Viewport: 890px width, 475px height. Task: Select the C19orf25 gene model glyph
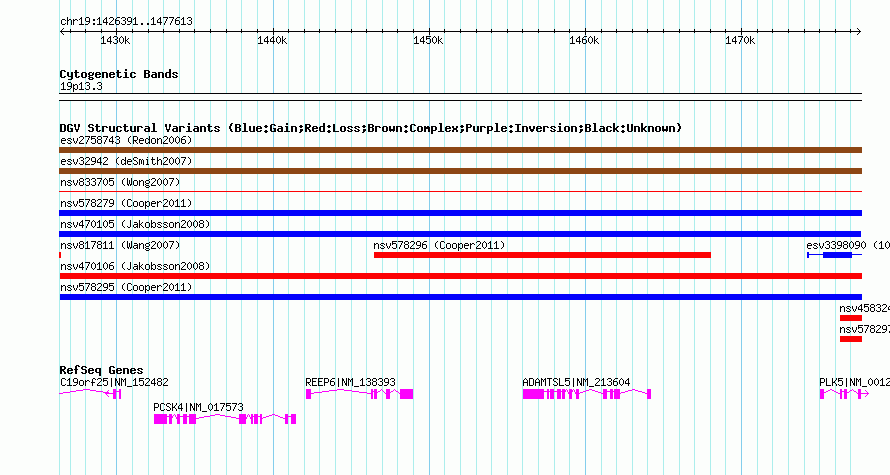tap(90, 394)
